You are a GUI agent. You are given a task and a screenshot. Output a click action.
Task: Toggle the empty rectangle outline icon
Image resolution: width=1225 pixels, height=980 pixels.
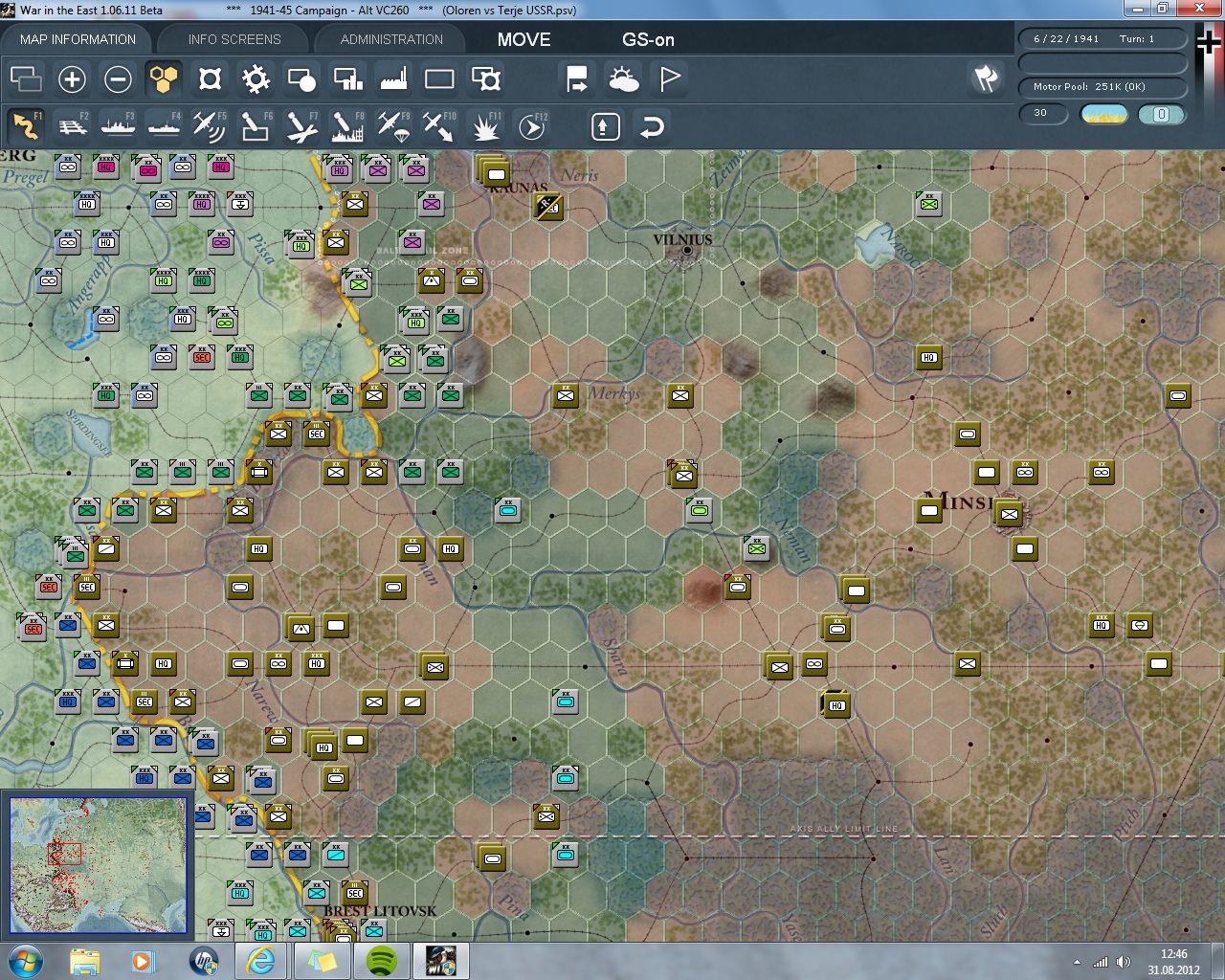[x=439, y=78]
